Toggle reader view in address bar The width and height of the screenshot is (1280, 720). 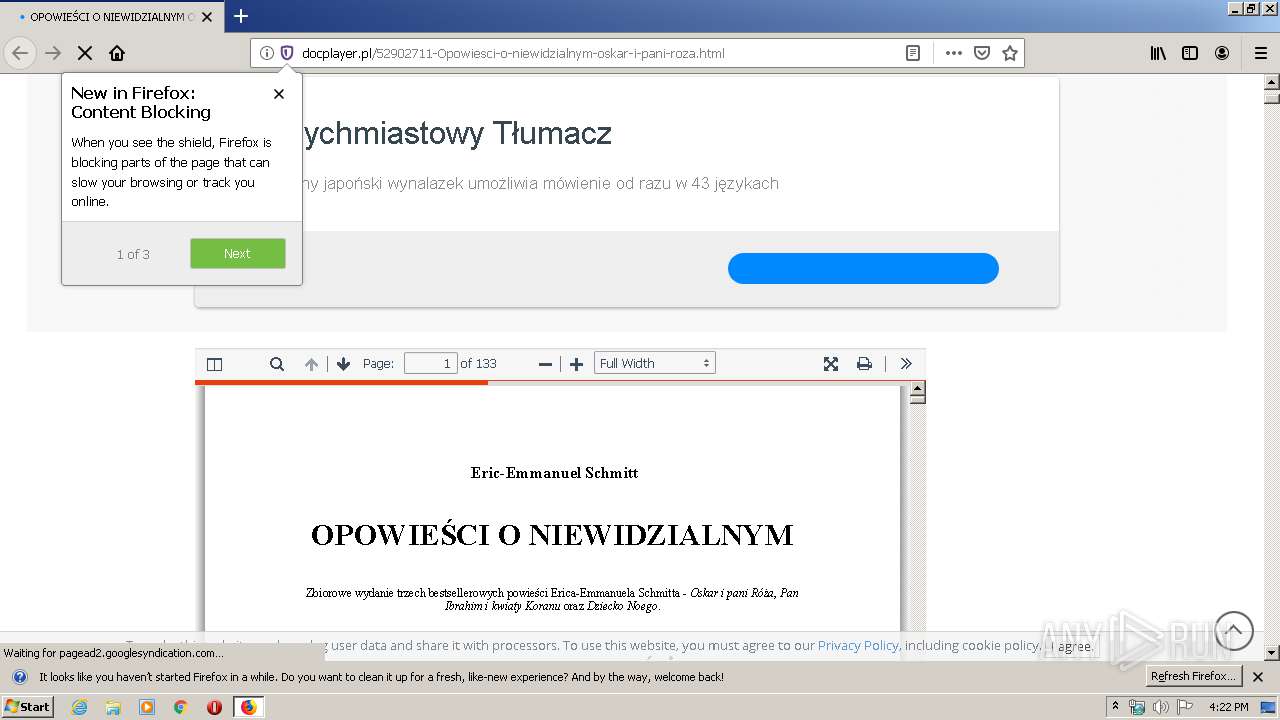[x=913, y=53]
